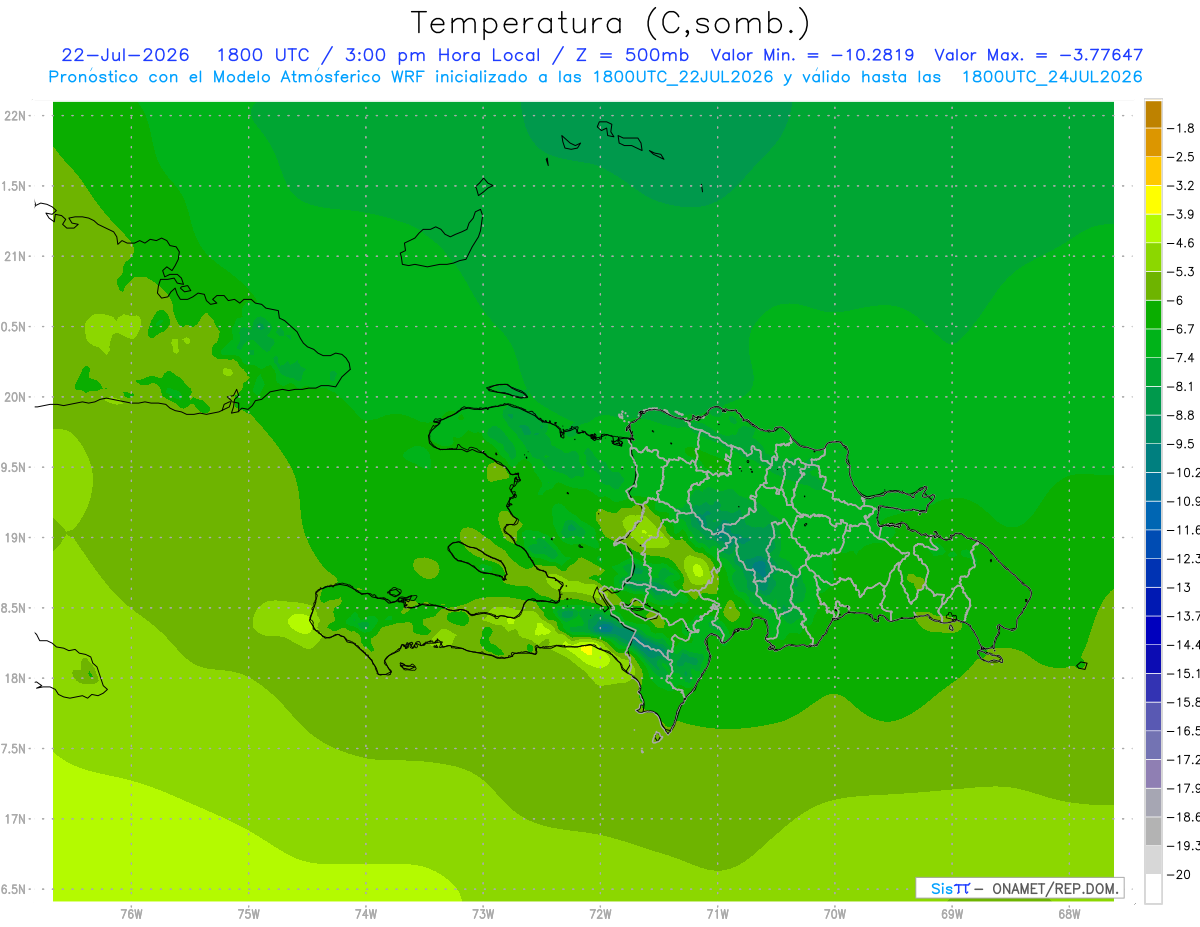Click the yellow swatch between -3.2 and -3.9
The height and width of the screenshot is (927, 1200).
(x=1153, y=200)
